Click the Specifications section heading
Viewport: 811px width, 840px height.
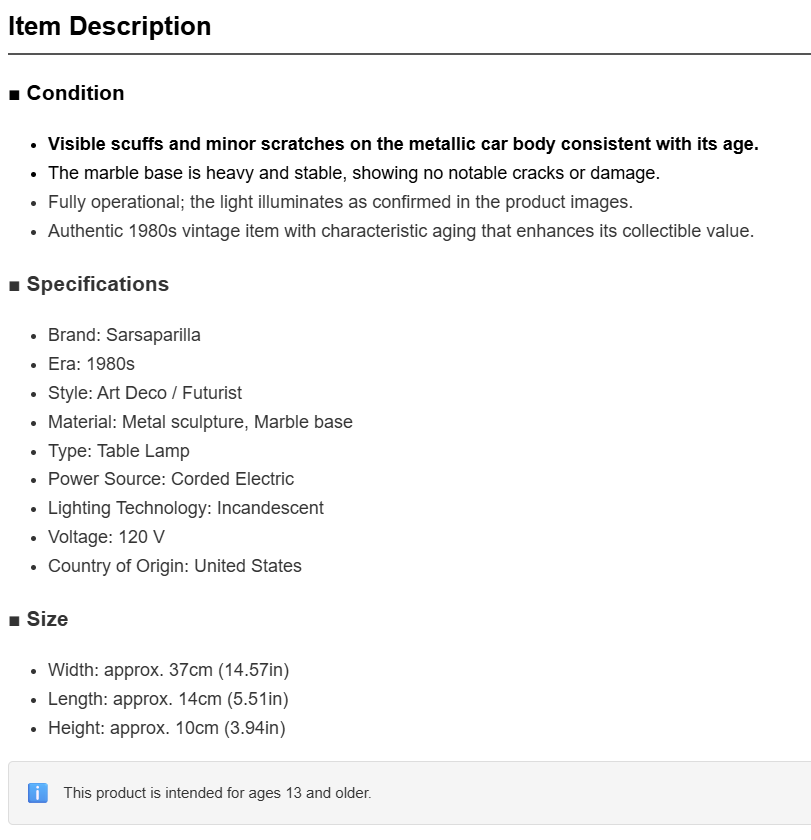click(x=97, y=284)
